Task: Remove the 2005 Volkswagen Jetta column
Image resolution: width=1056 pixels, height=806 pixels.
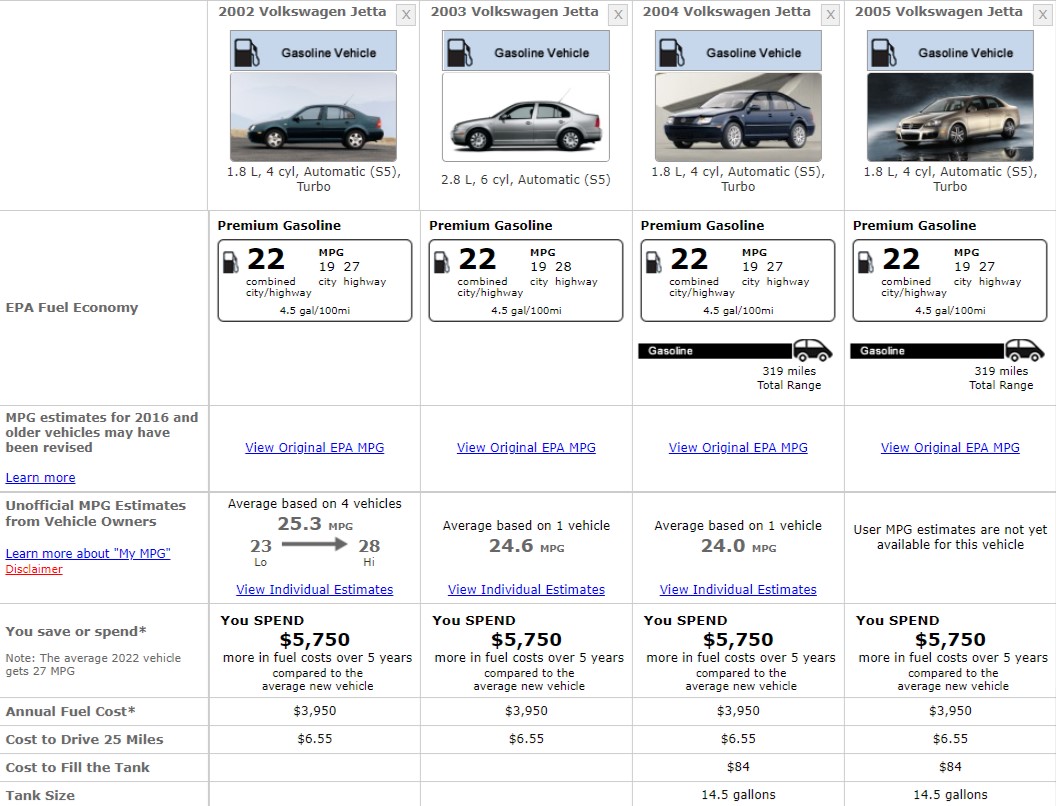Action: (x=1043, y=15)
